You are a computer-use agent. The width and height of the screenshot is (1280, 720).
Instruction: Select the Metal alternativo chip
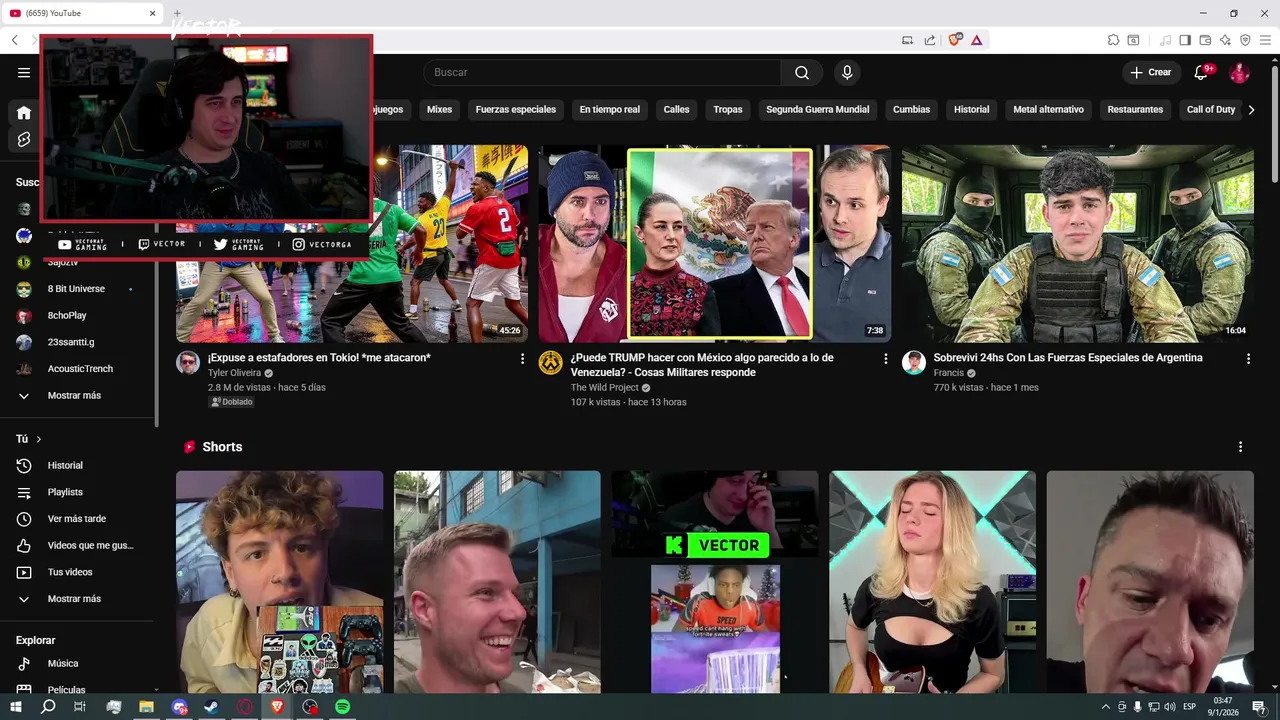point(1048,110)
